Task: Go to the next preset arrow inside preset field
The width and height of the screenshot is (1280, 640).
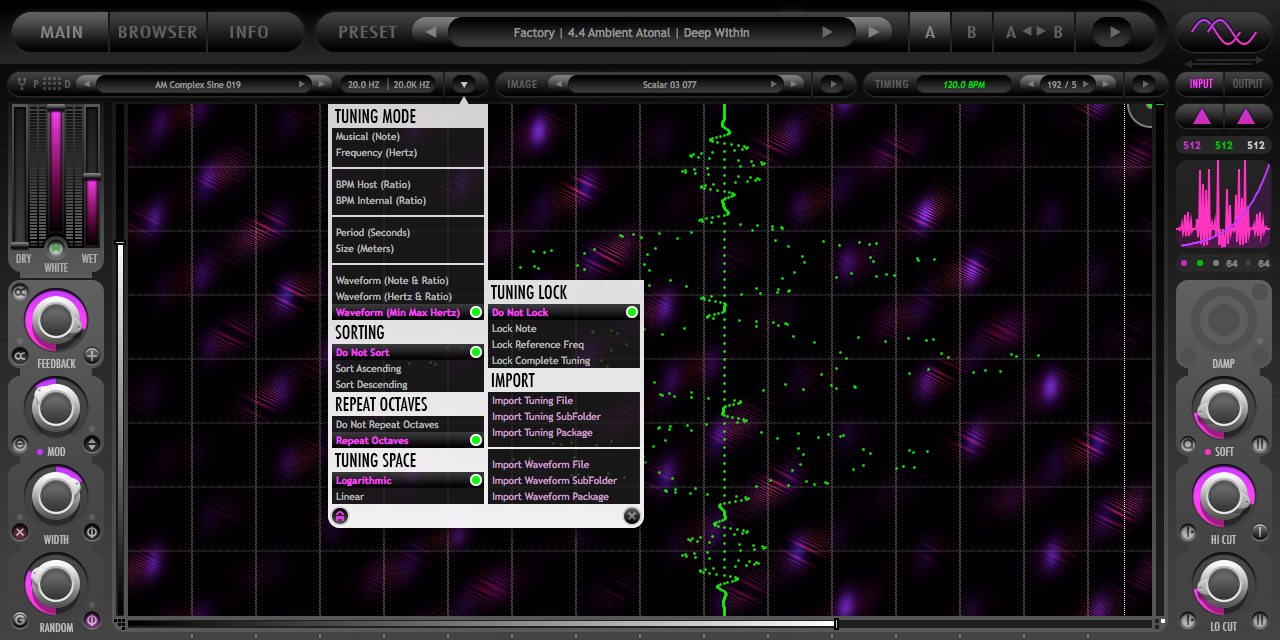Action: pos(827,32)
